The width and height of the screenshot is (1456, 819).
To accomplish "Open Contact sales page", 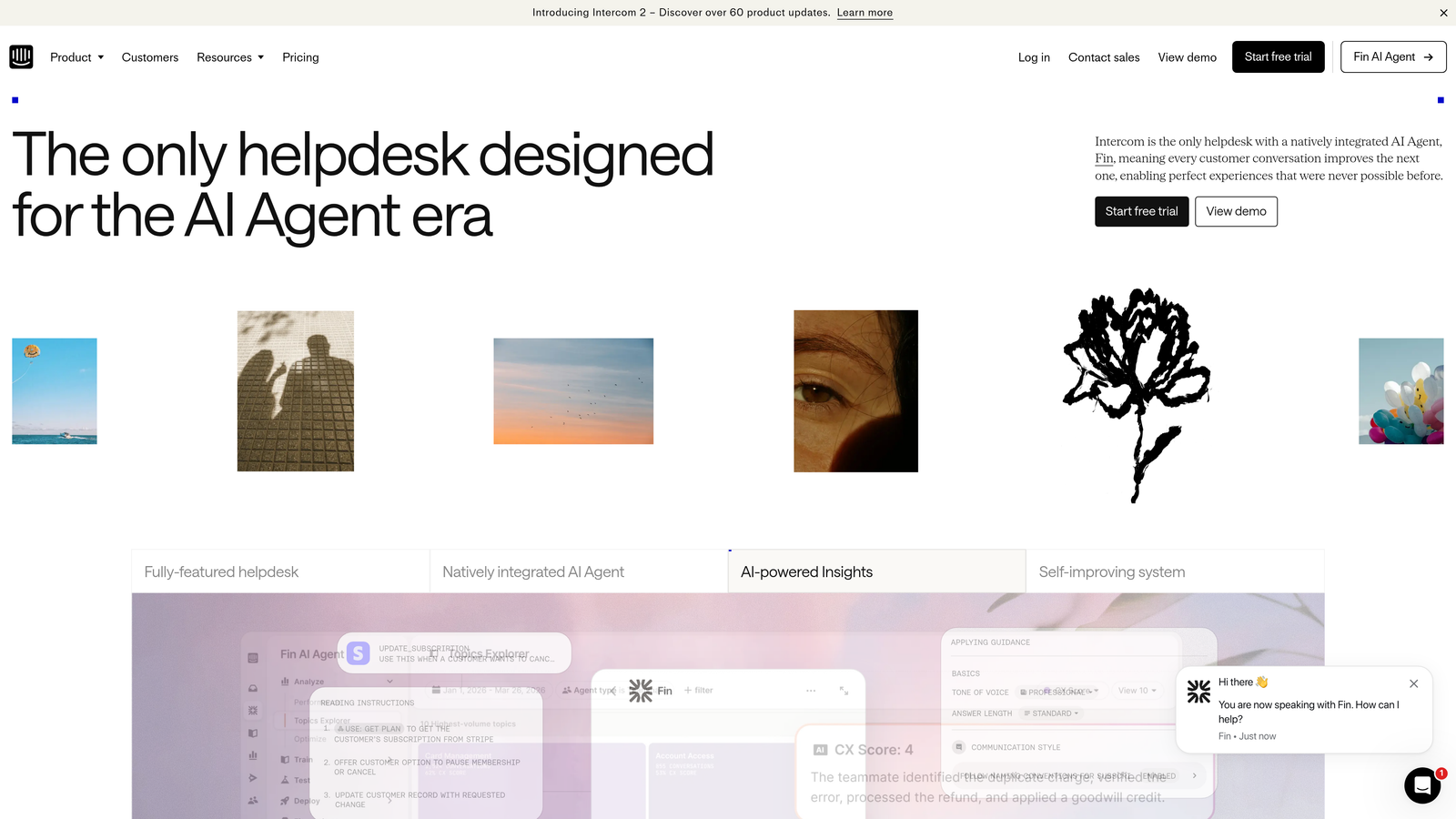I will pos(1104,57).
